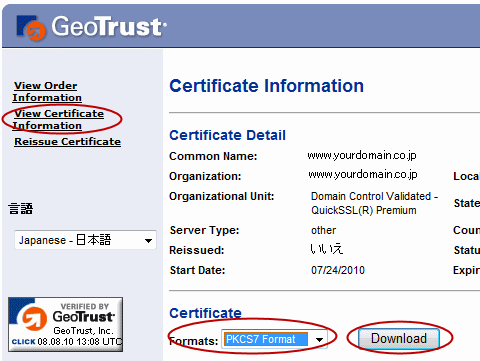
Task: Click the Verified by GeoTrust seal
Action: [x=66, y=324]
